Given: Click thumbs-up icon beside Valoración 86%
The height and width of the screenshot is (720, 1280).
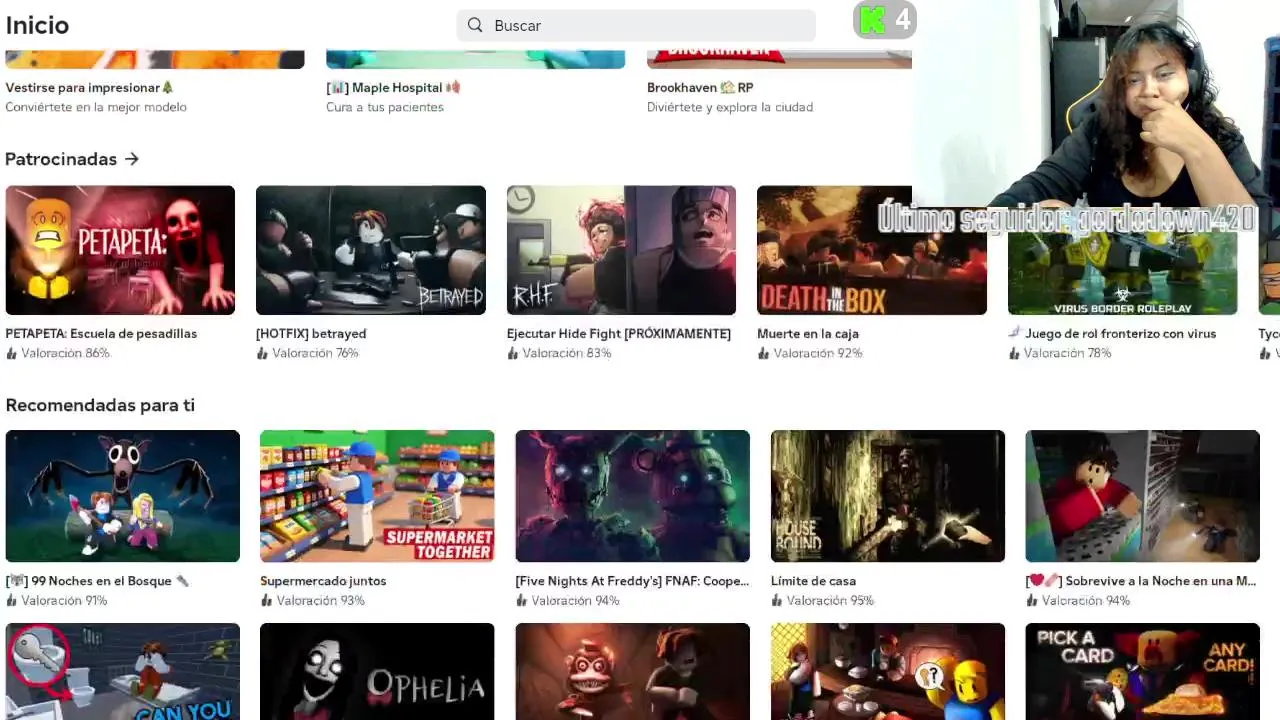Looking at the screenshot, I should coord(12,353).
